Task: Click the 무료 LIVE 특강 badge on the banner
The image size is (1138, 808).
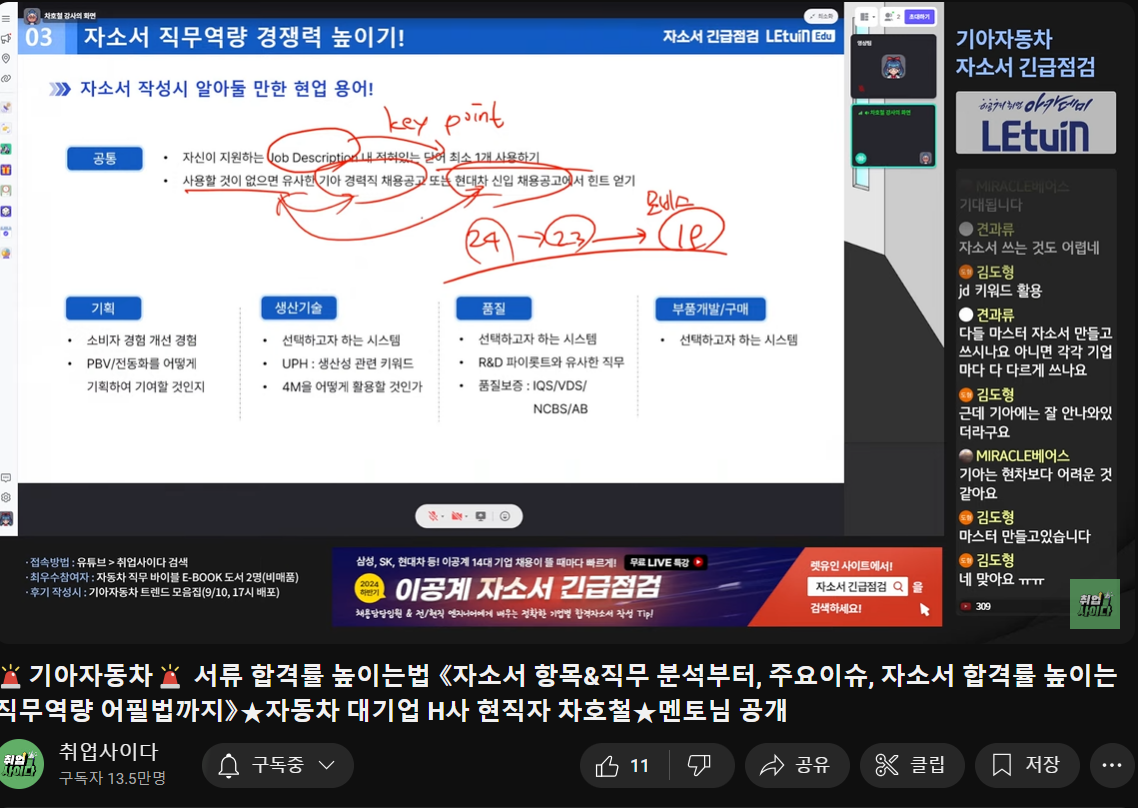Action: click(x=666, y=562)
